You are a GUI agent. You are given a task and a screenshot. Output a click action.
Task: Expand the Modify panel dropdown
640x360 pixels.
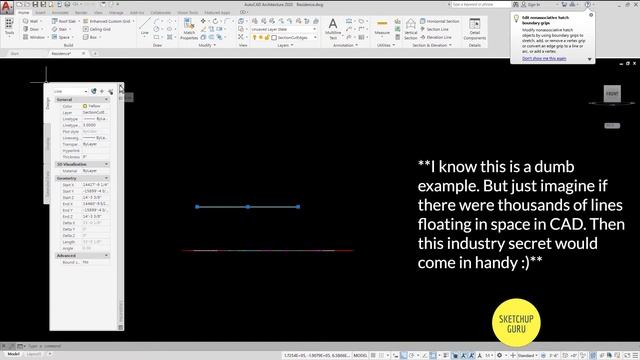point(207,45)
